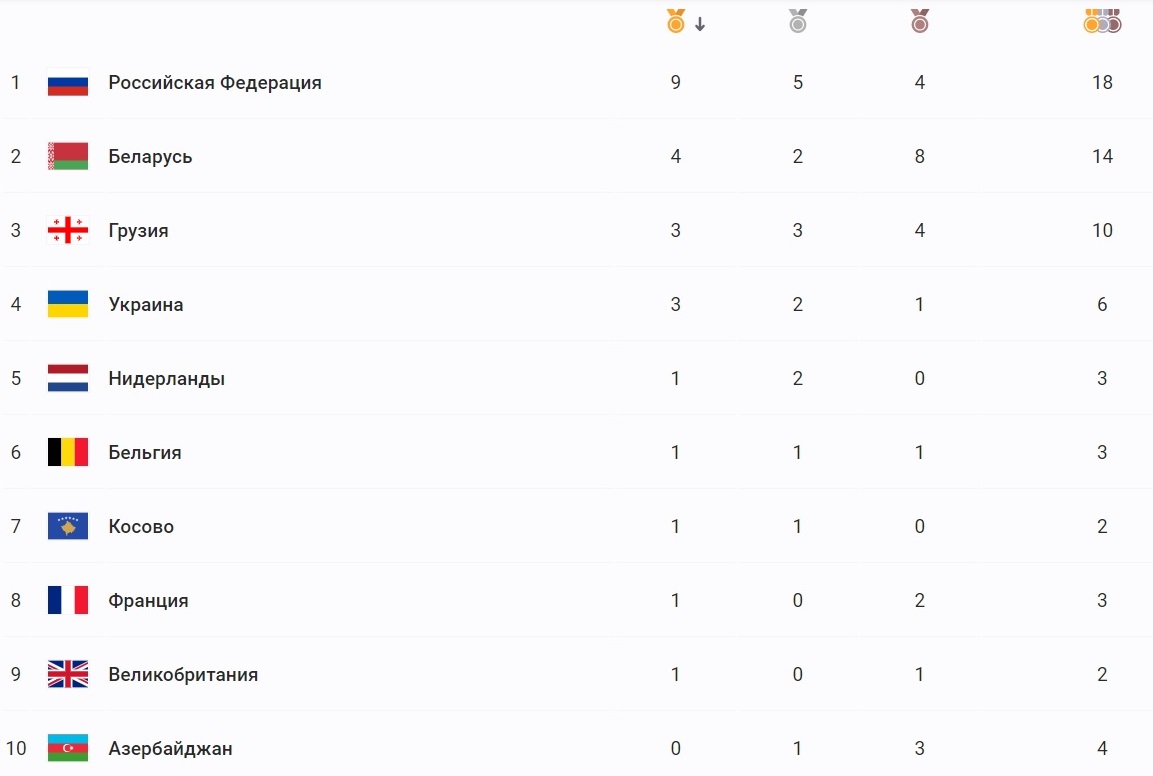Open the Бельгия country link
Image resolution: width=1153 pixels, height=776 pixels.
click(145, 453)
